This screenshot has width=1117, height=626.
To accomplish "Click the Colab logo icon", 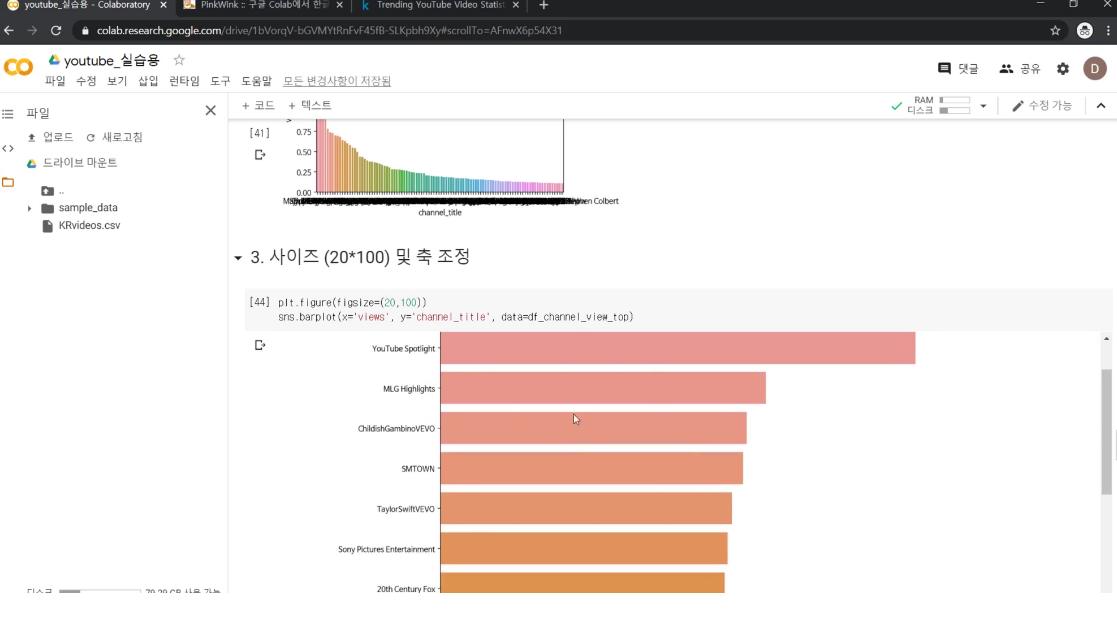I will click(19, 67).
